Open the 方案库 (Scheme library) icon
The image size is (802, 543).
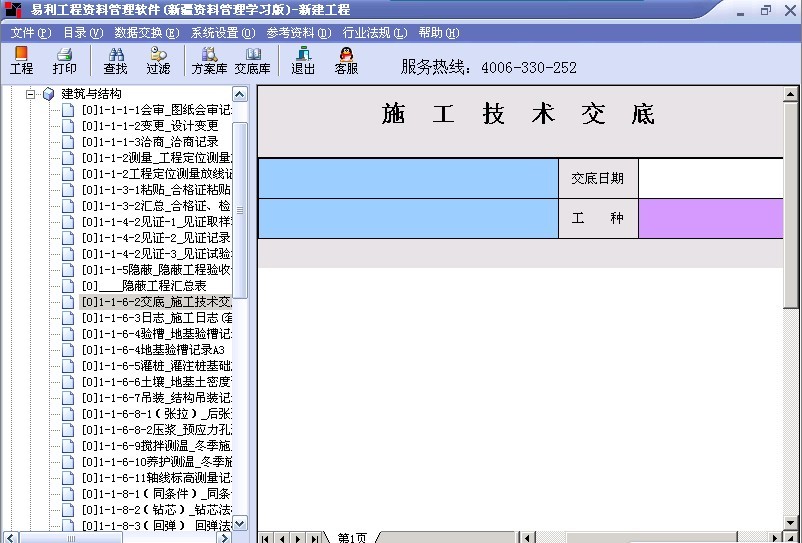210,61
